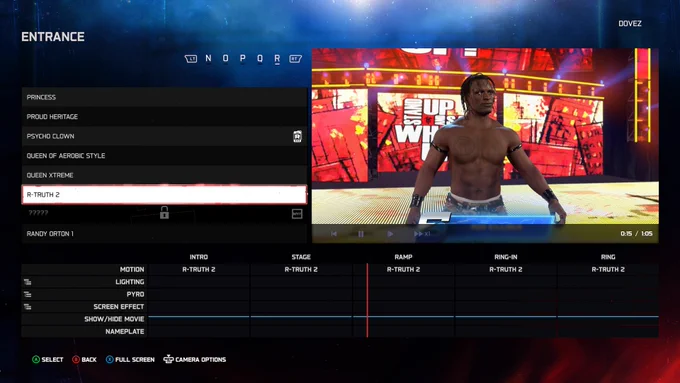Select the PSYCHO CLOWN entrance

(164, 136)
